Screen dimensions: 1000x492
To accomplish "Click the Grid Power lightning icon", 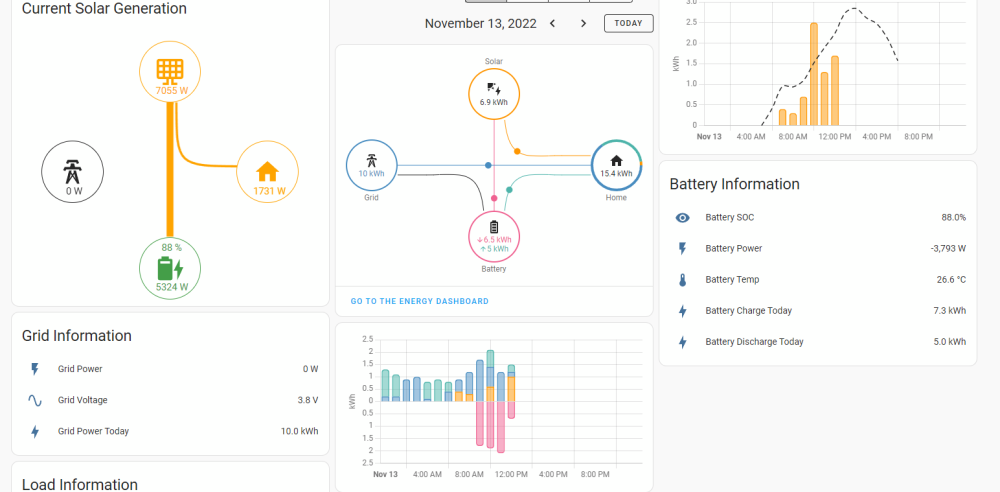I will click(x=35, y=369).
